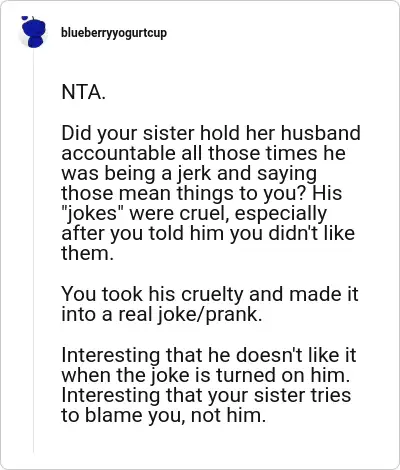400x470 pixels.
Task: Click the line "Interesting that your sister tries"
Action: [x=206, y=395]
